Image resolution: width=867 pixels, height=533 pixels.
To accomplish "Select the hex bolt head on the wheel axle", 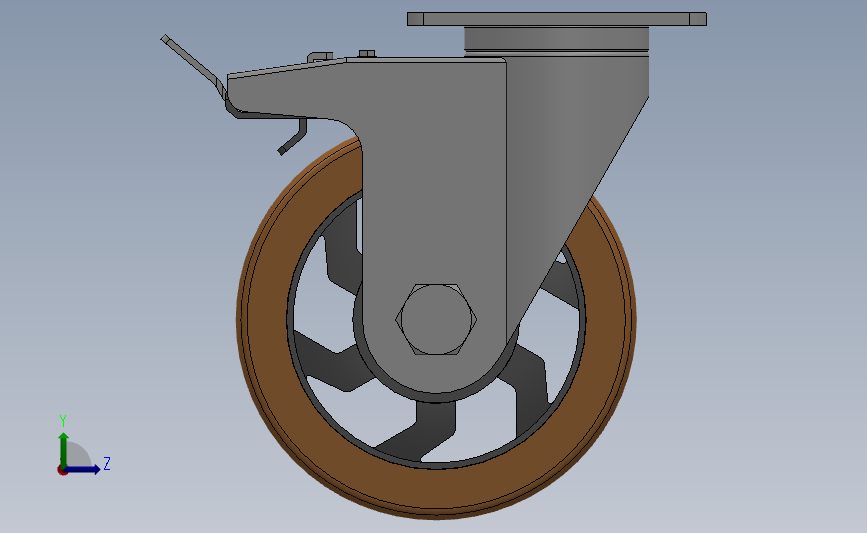I will (x=436, y=320).
